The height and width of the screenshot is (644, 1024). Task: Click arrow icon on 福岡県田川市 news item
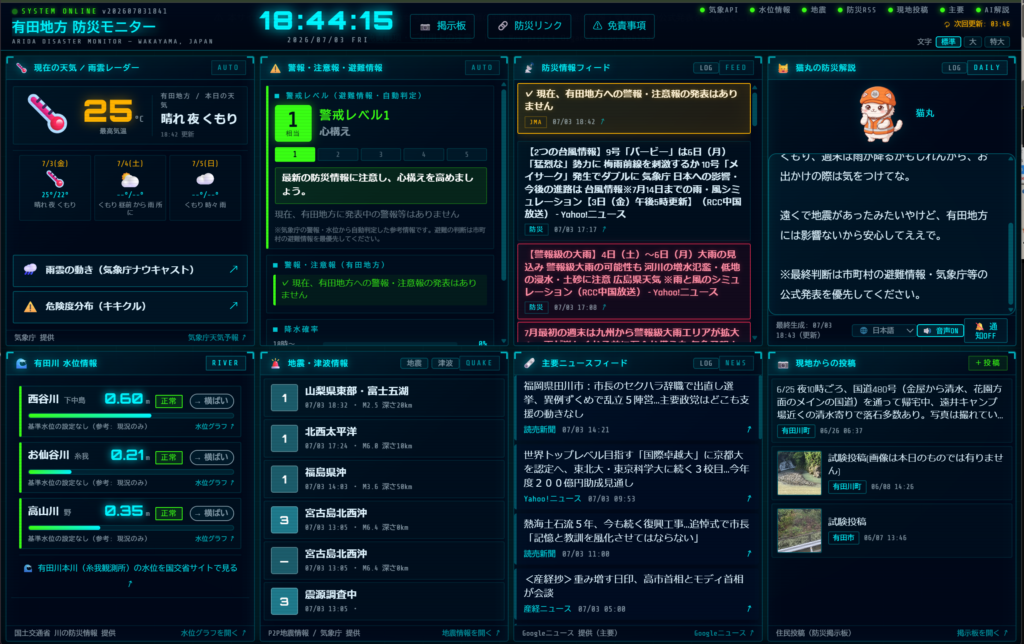[749, 430]
